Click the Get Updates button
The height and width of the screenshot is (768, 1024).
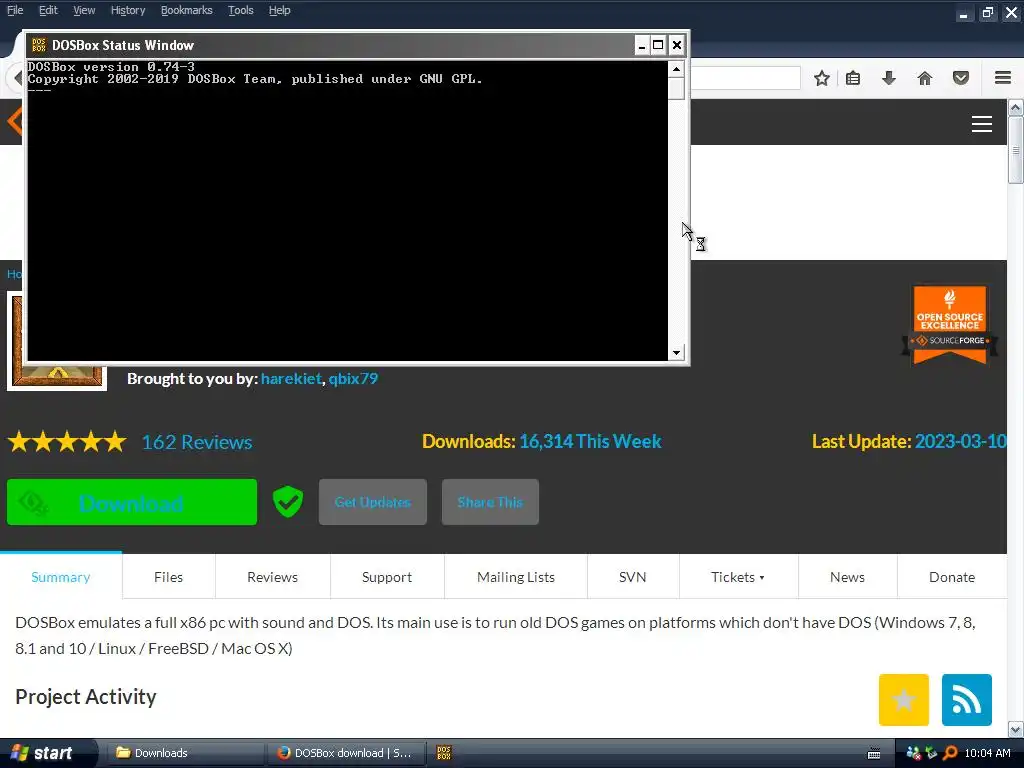(372, 502)
